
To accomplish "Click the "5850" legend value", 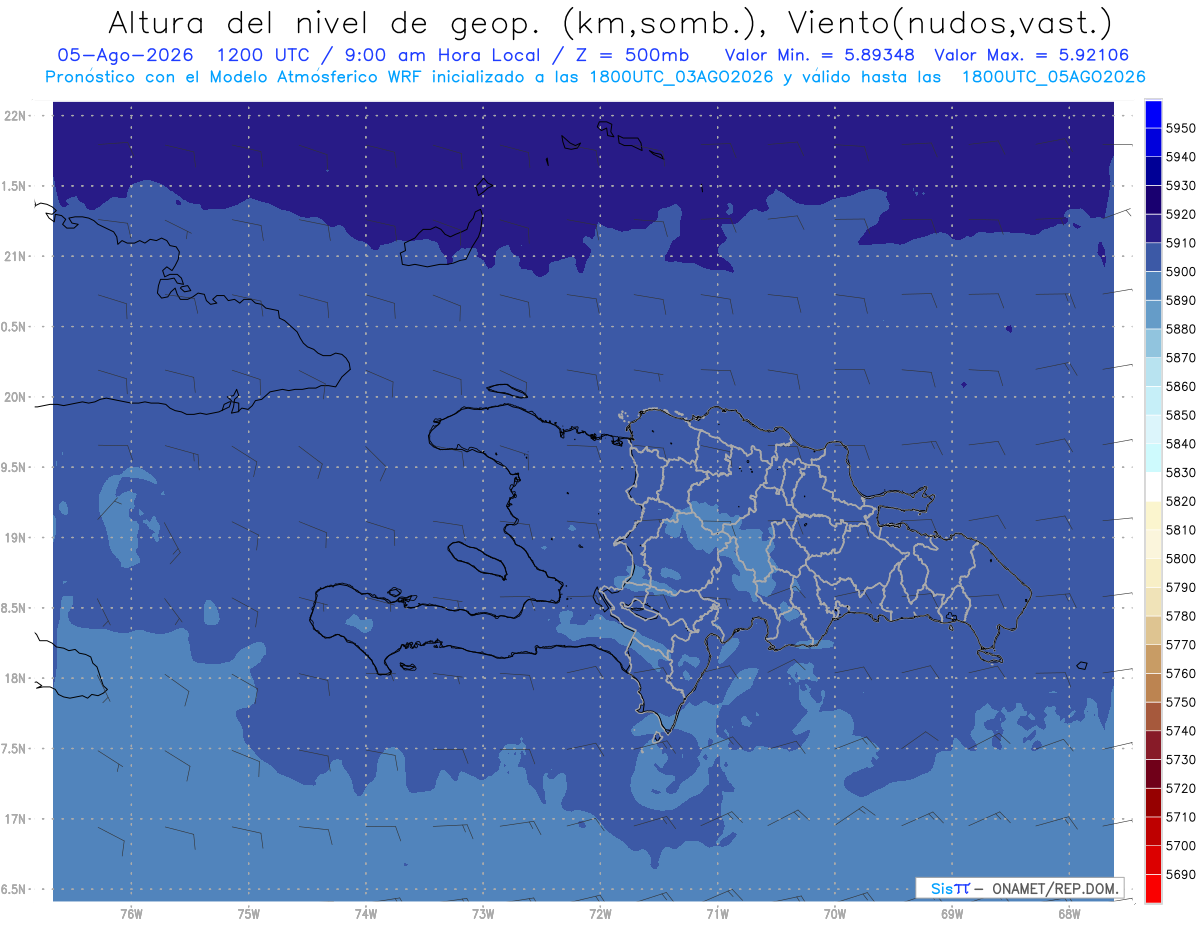I will pyautogui.click(x=1181, y=415).
